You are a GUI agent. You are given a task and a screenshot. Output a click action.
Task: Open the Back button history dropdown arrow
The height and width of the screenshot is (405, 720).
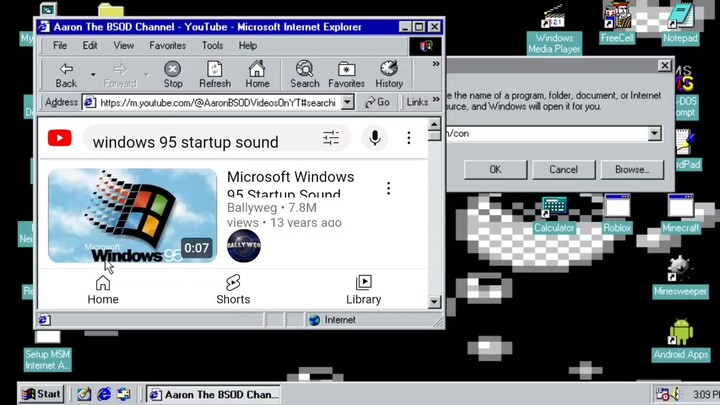(x=93, y=75)
